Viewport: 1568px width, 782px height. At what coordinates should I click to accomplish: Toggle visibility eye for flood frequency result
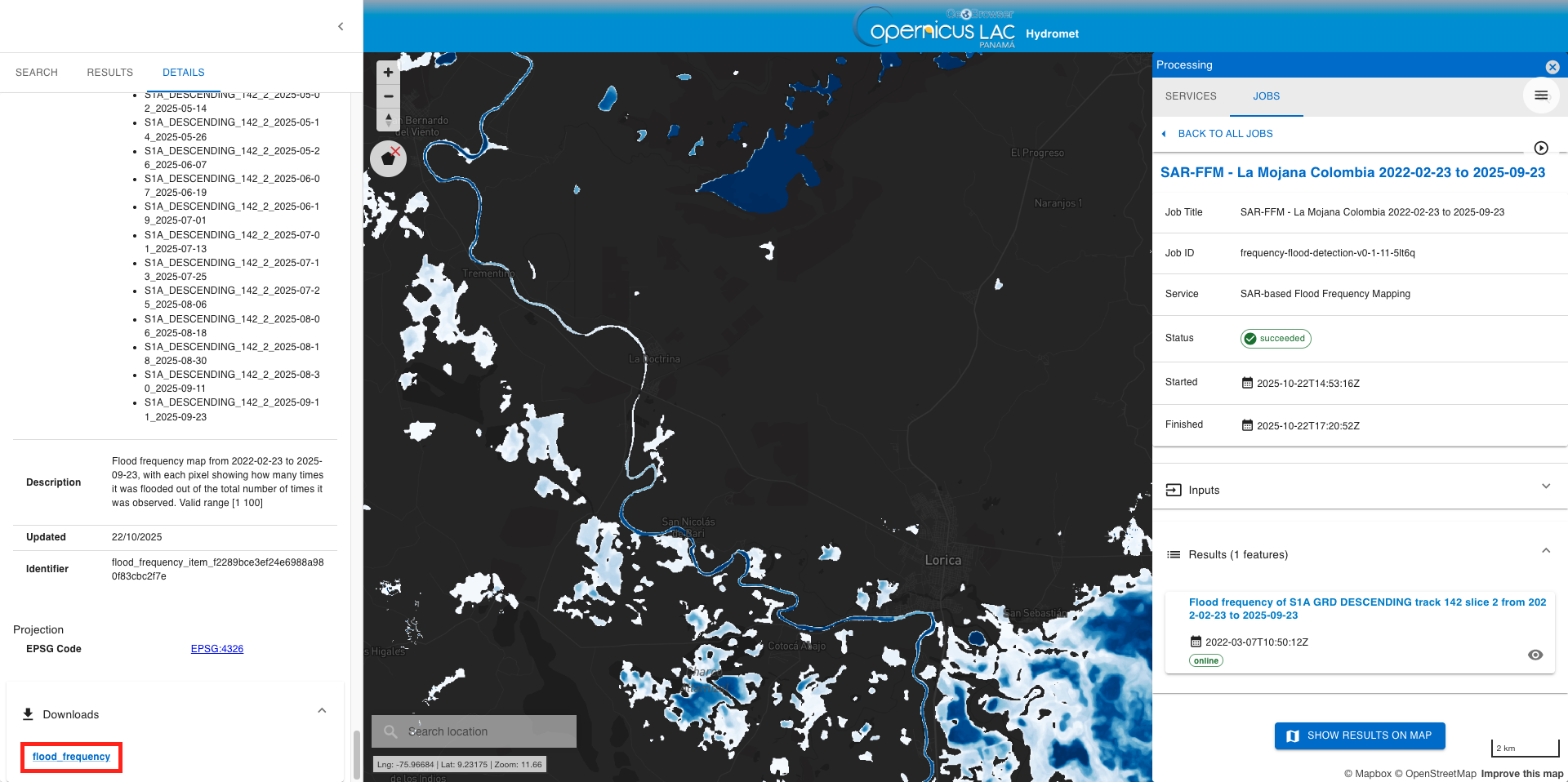click(1535, 655)
